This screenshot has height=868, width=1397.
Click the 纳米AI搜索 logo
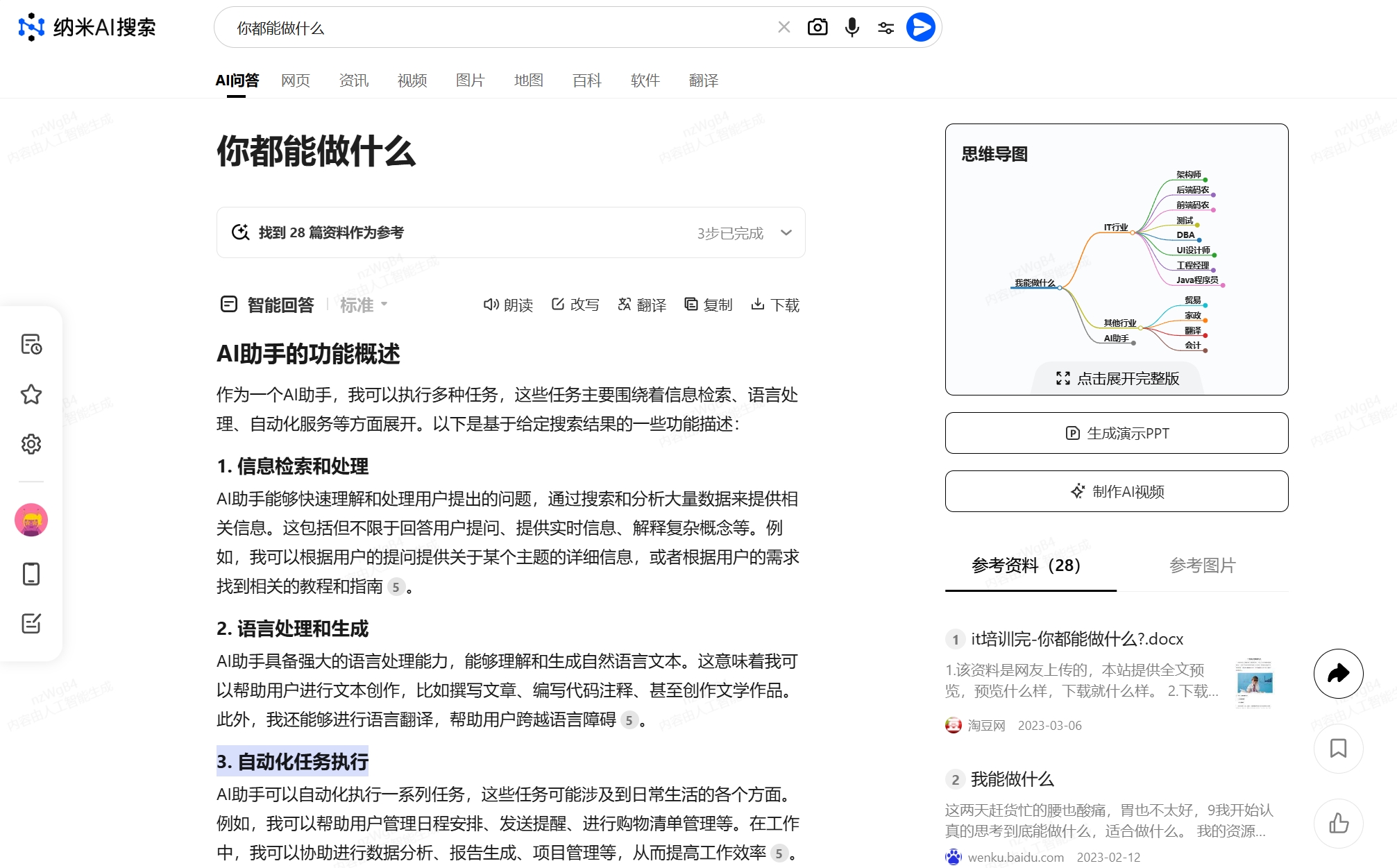click(x=87, y=27)
